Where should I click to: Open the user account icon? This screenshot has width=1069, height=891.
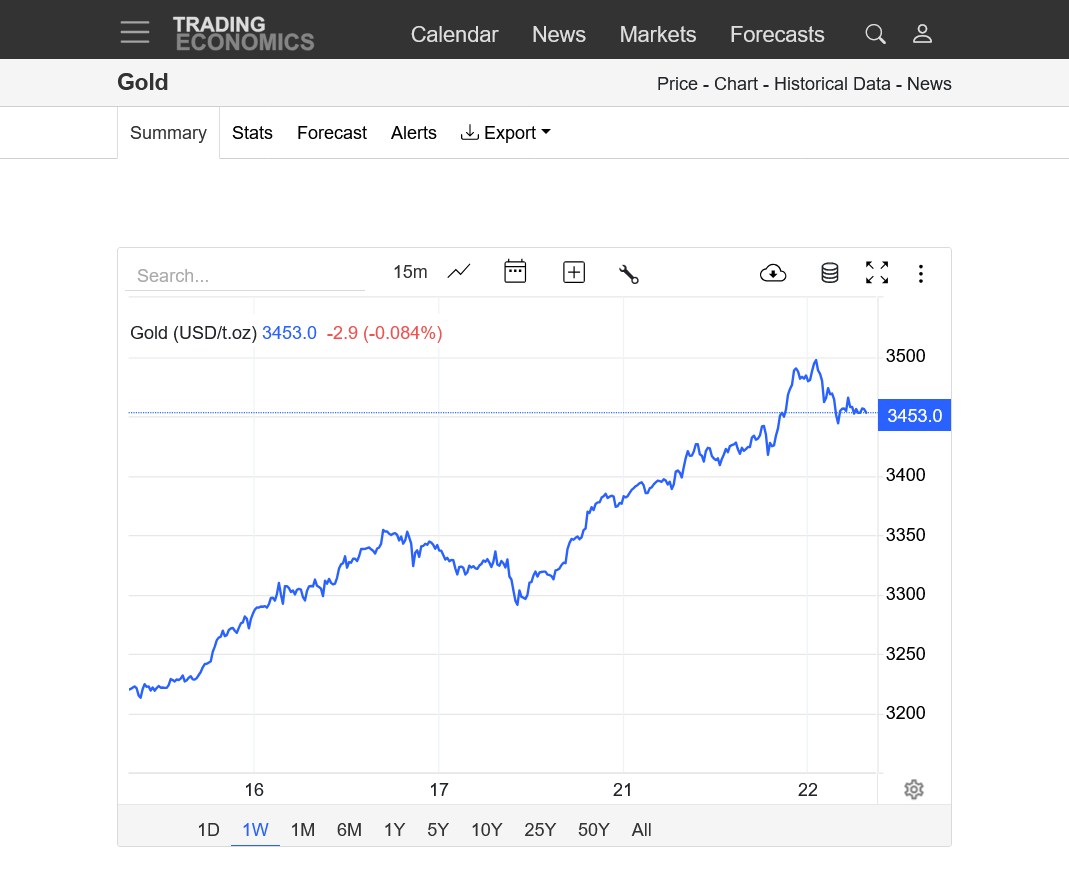point(922,34)
